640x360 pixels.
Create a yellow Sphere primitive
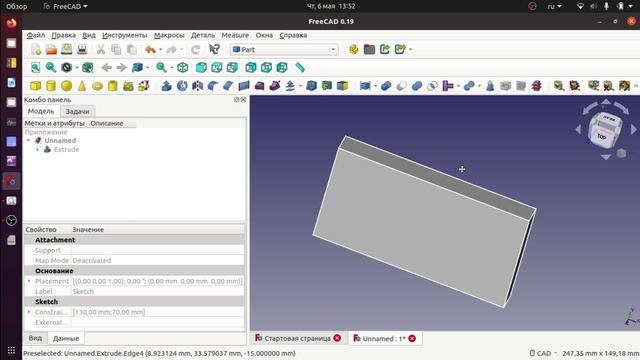tap(67, 86)
